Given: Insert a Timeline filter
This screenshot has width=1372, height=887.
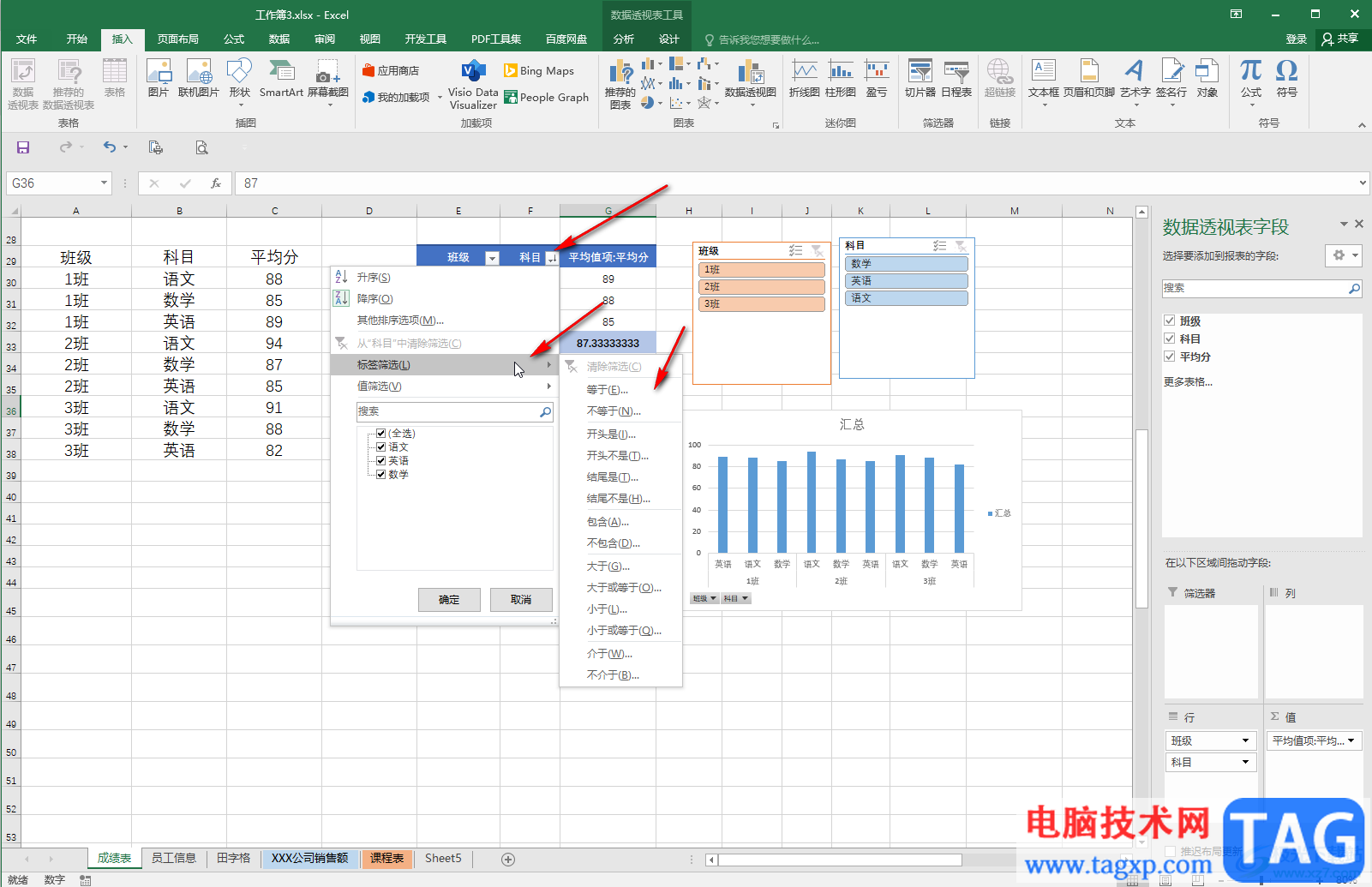Looking at the screenshot, I should pos(956,78).
